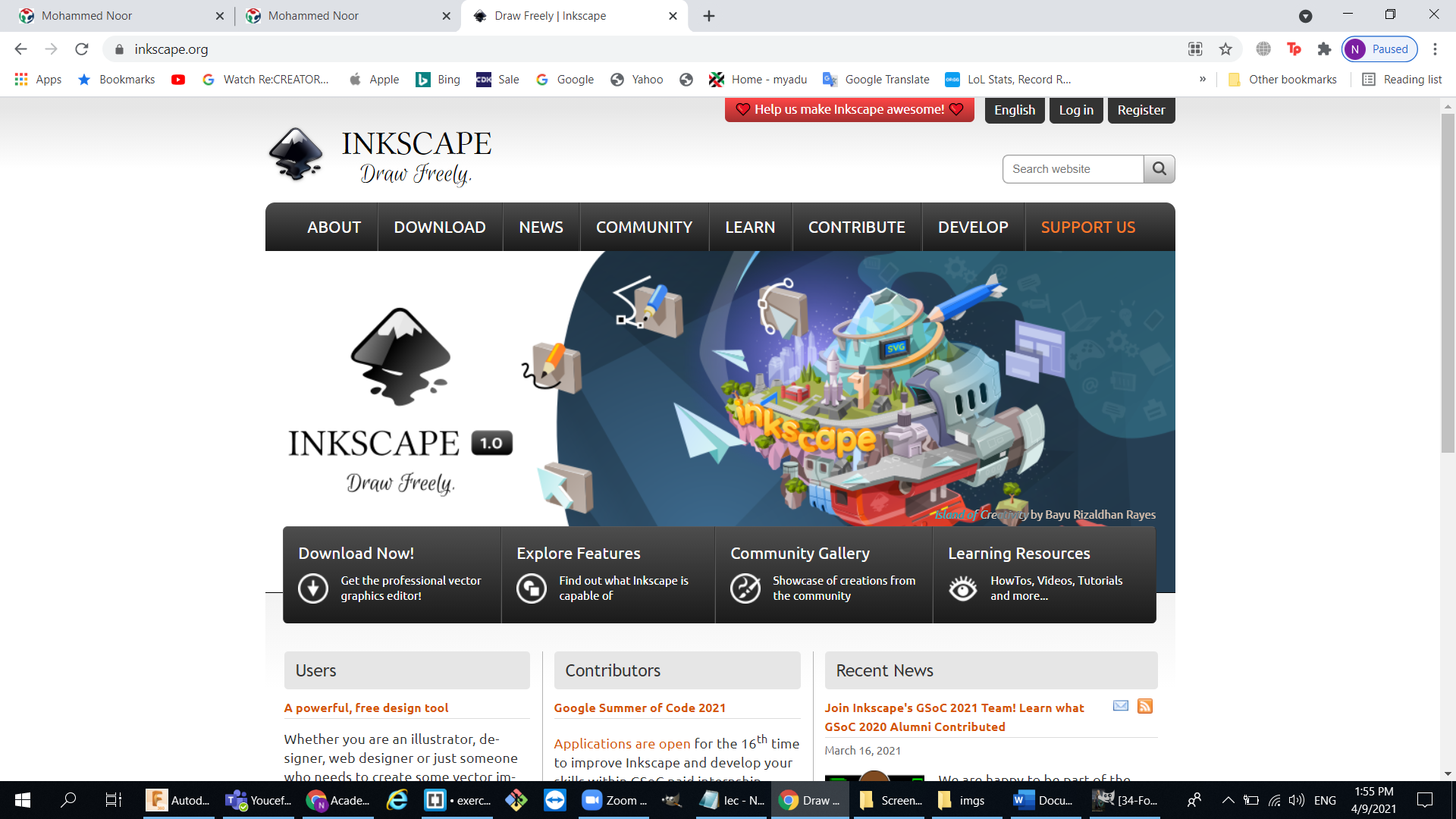Click the Search website field
Image resolution: width=1456 pixels, height=819 pixels.
point(1072,169)
